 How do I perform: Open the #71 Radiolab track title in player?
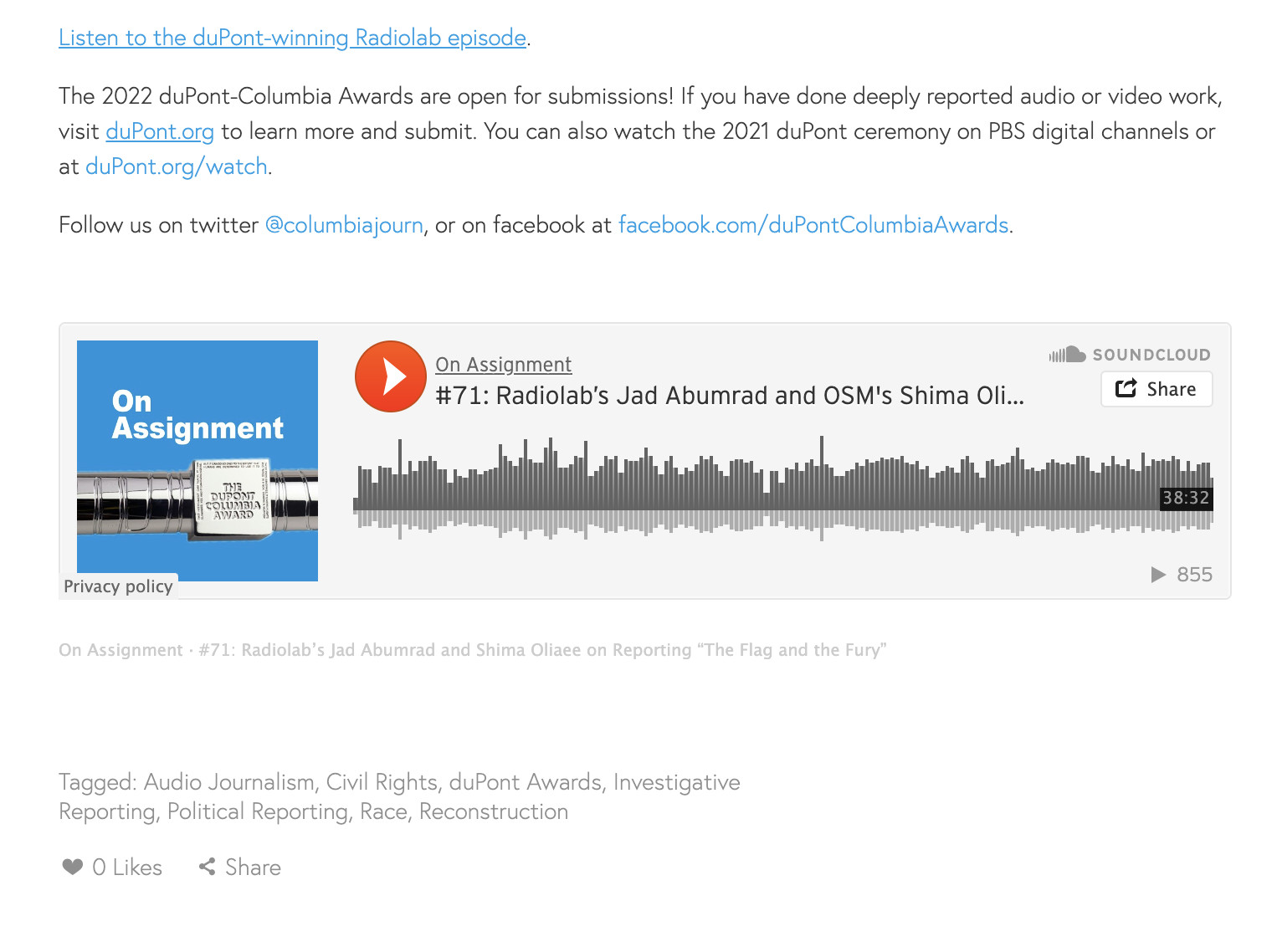click(730, 396)
